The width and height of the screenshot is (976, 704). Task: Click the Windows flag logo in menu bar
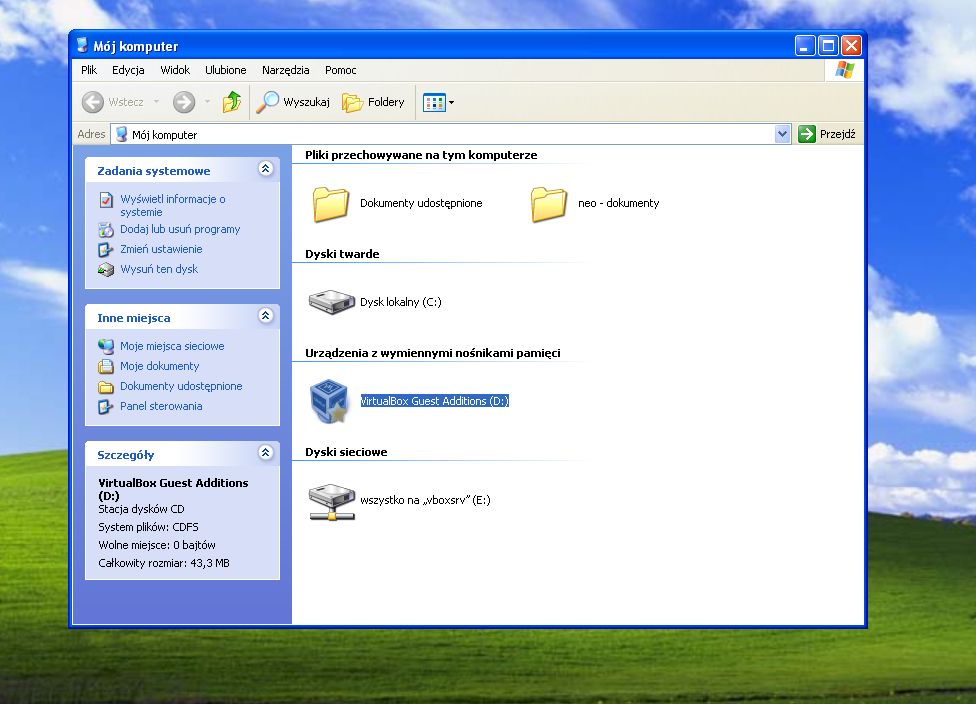(x=845, y=70)
